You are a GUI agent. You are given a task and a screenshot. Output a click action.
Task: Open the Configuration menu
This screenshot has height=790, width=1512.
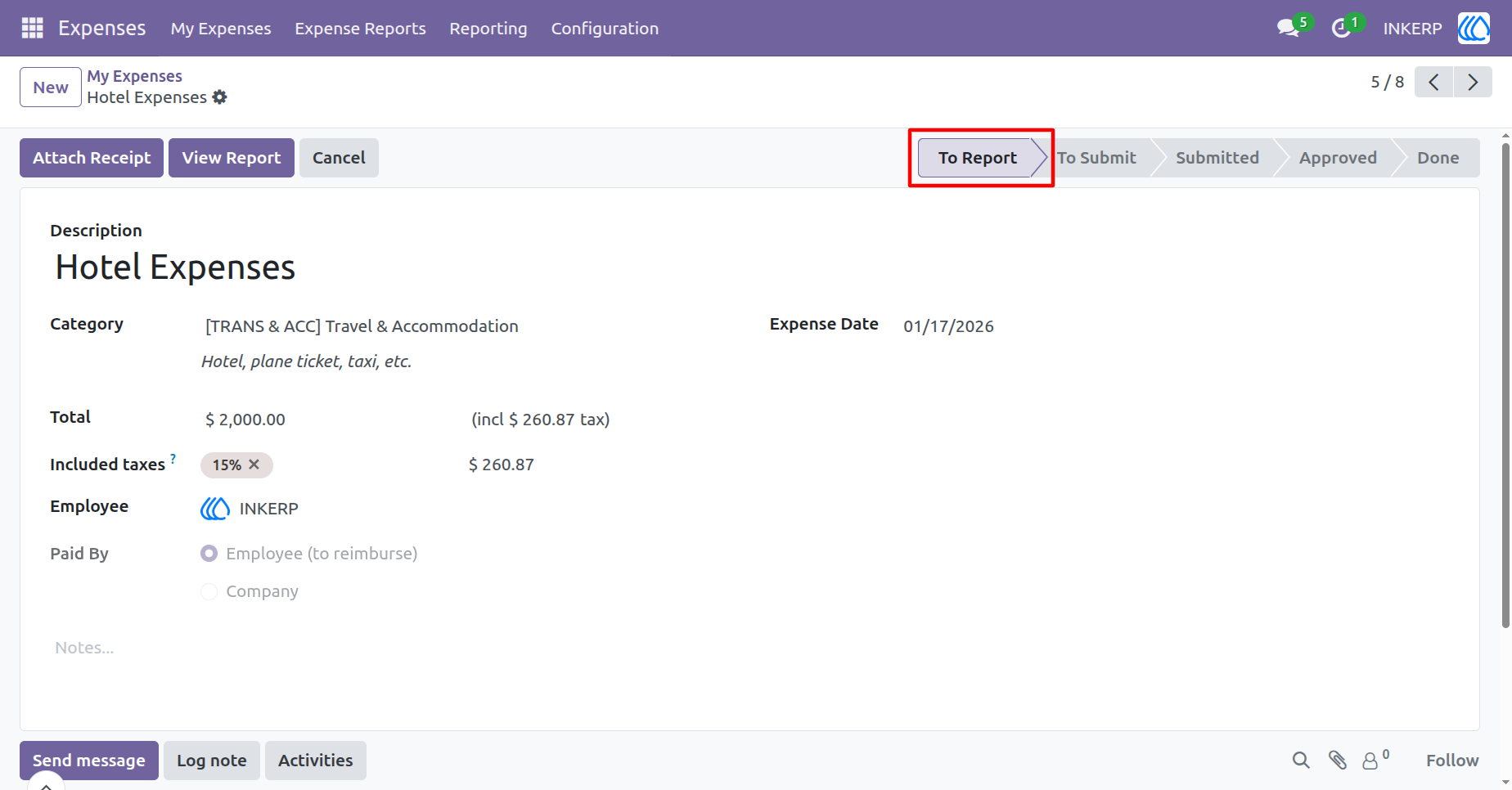tap(605, 29)
